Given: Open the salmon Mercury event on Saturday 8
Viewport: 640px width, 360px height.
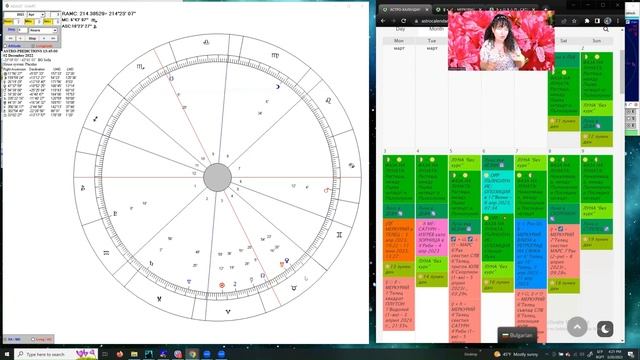Looking at the screenshot, I should (x=564, y=251).
